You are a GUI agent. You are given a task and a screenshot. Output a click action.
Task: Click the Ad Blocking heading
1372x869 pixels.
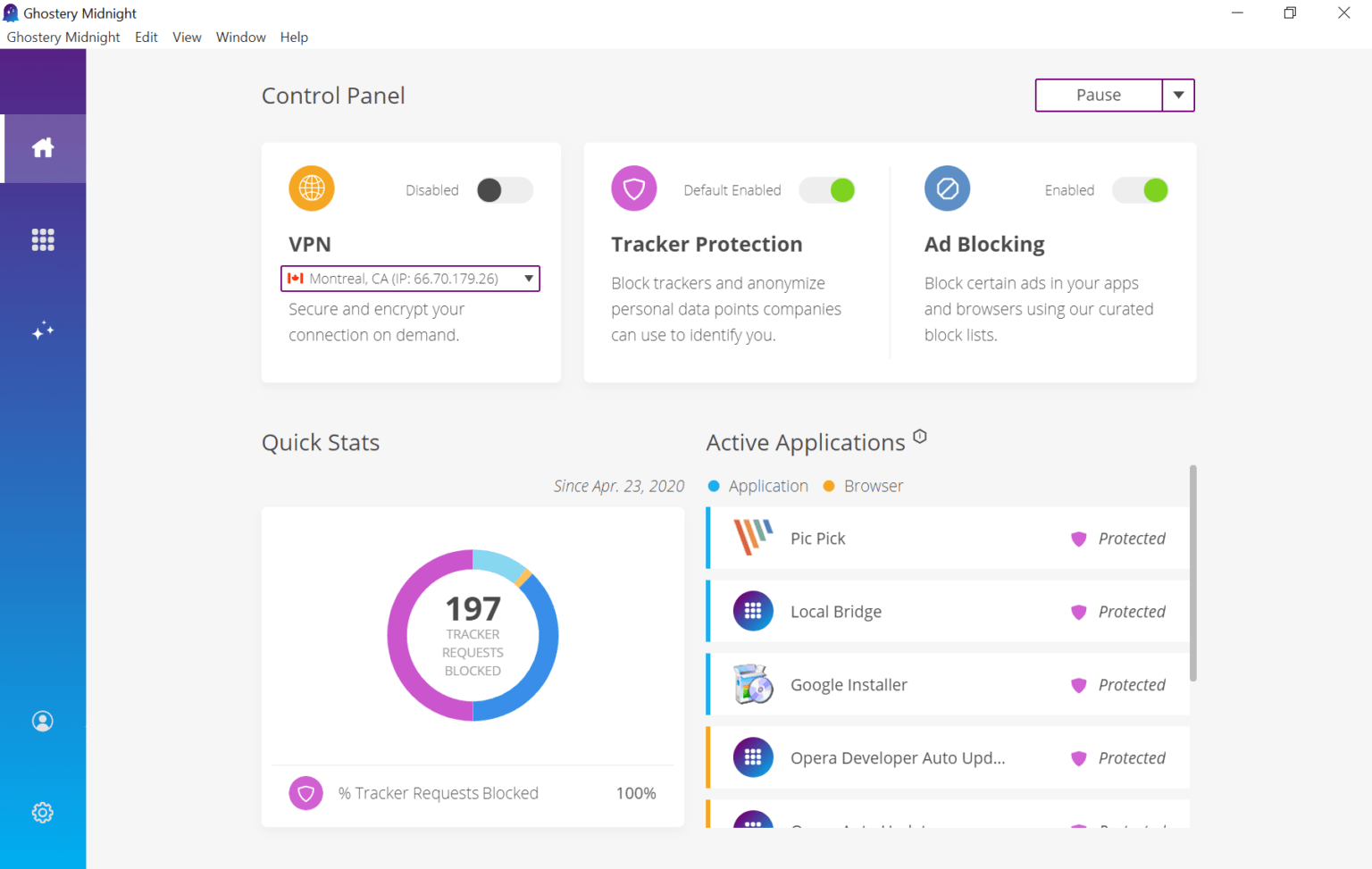tap(984, 244)
